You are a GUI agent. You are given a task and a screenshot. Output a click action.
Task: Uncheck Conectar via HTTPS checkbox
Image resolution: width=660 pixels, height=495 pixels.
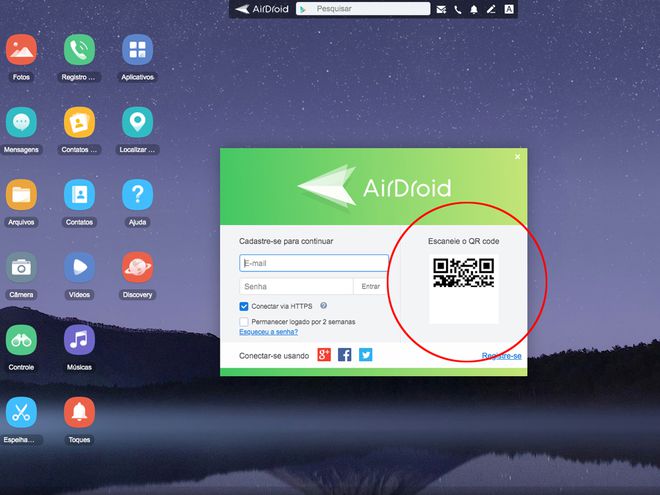244,306
